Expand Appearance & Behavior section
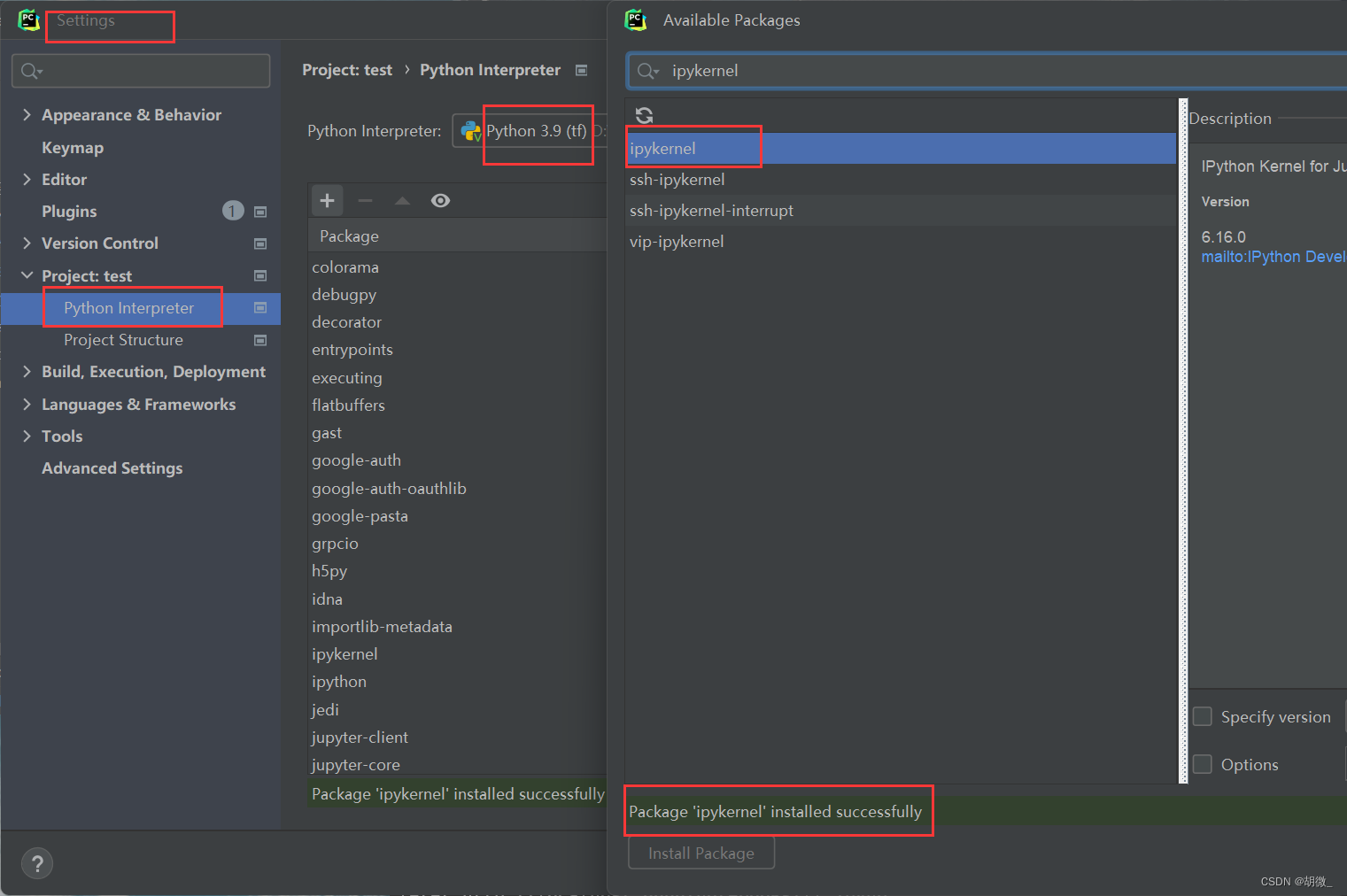 27,115
